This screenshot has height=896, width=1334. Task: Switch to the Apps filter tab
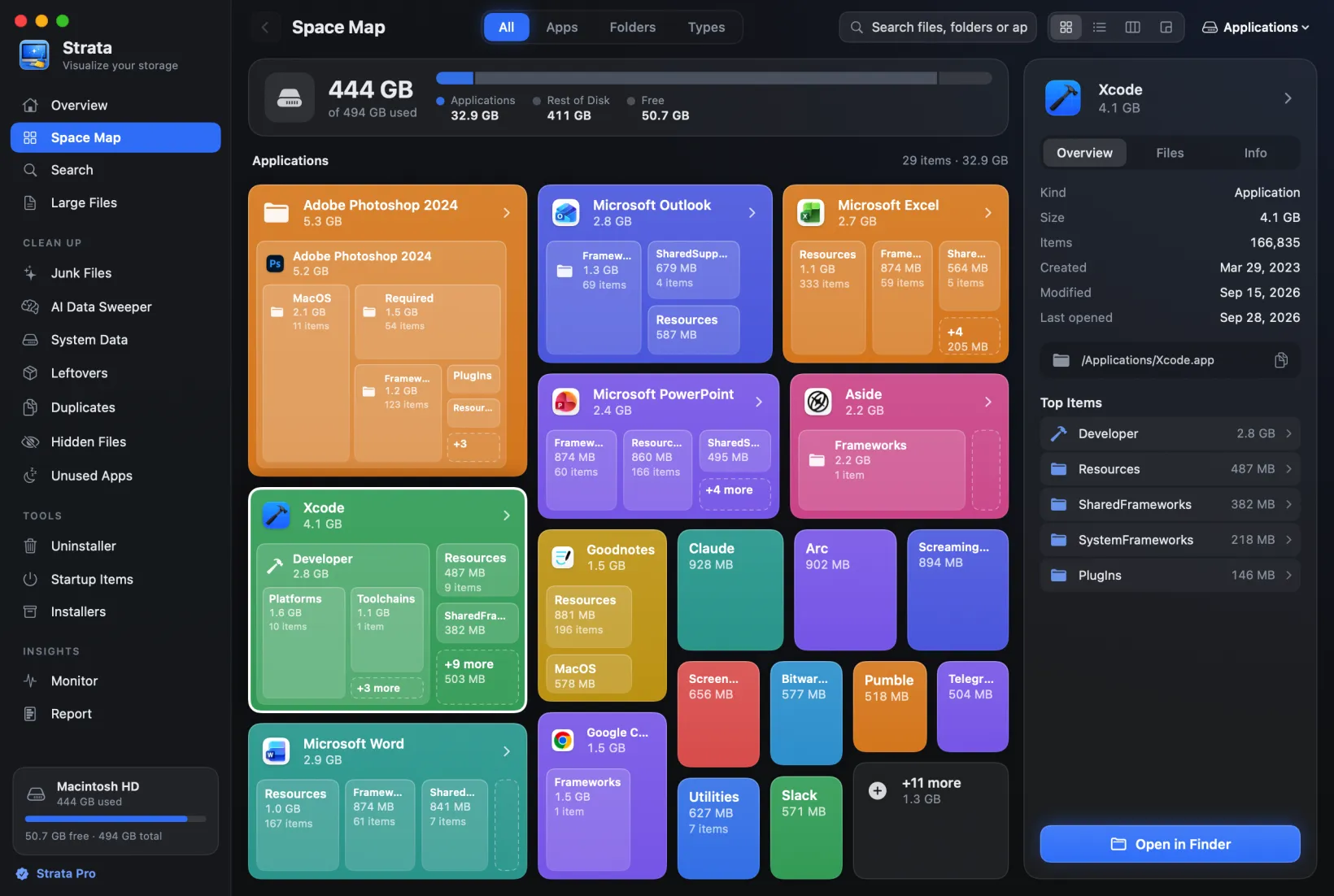pyautogui.click(x=561, y=27)
